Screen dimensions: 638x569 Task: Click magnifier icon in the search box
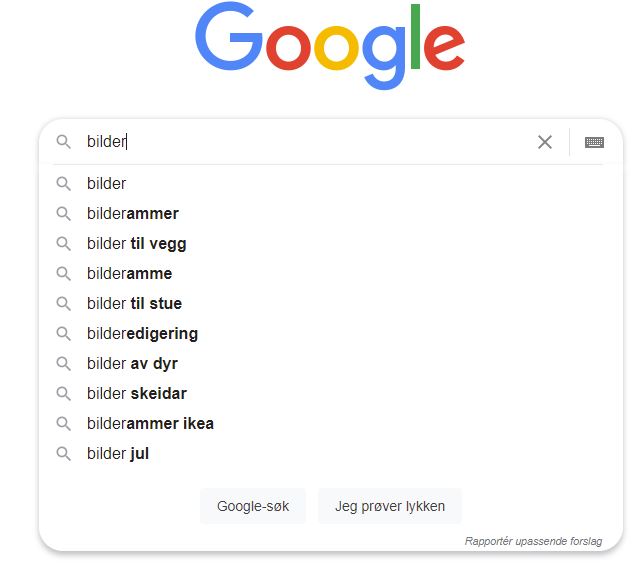tap(64, 142)
